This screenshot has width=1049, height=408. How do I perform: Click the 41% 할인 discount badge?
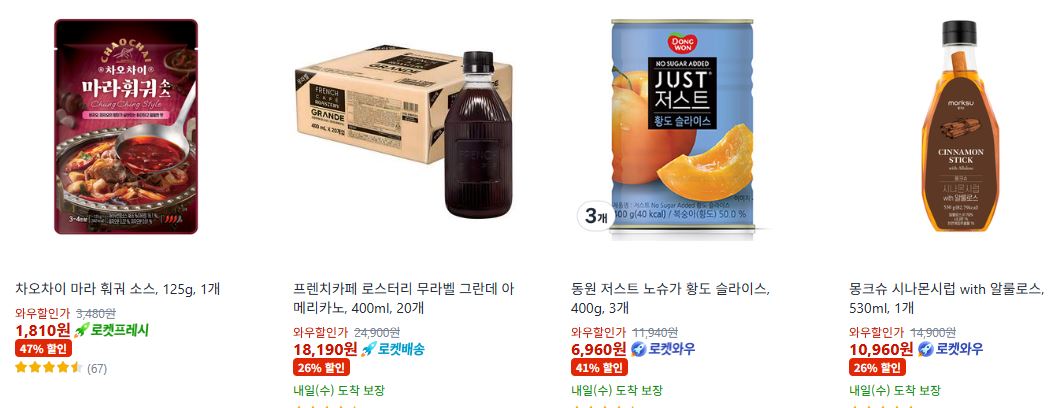point(599,367)
